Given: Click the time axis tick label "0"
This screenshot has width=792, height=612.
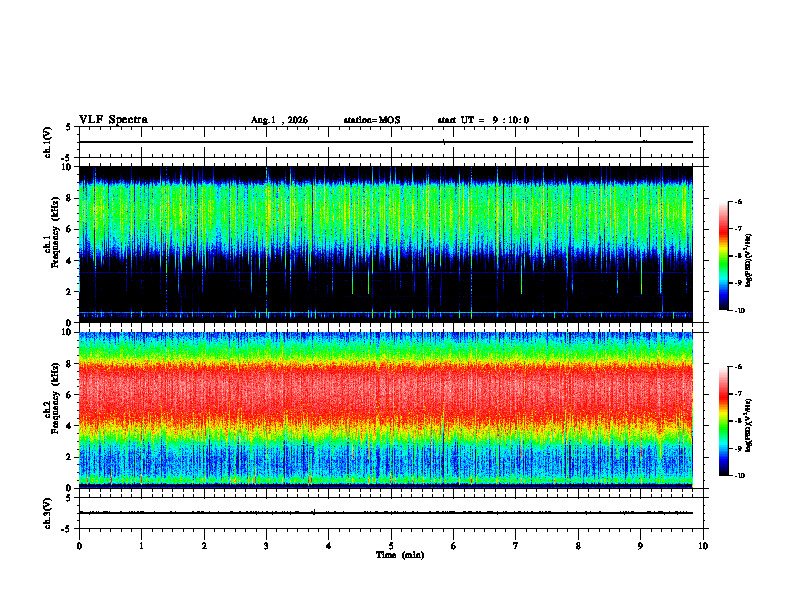Looking at the screenshot, I should pos(79,546).
